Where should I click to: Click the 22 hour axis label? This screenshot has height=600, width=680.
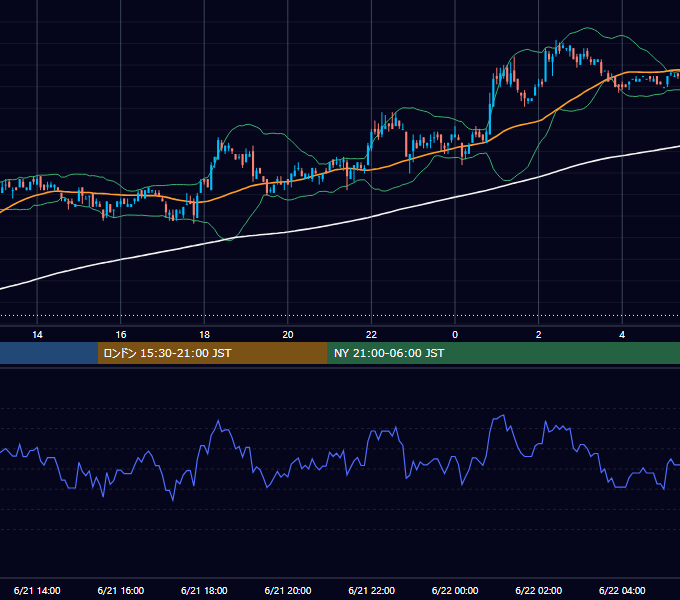tap(371, 335)
